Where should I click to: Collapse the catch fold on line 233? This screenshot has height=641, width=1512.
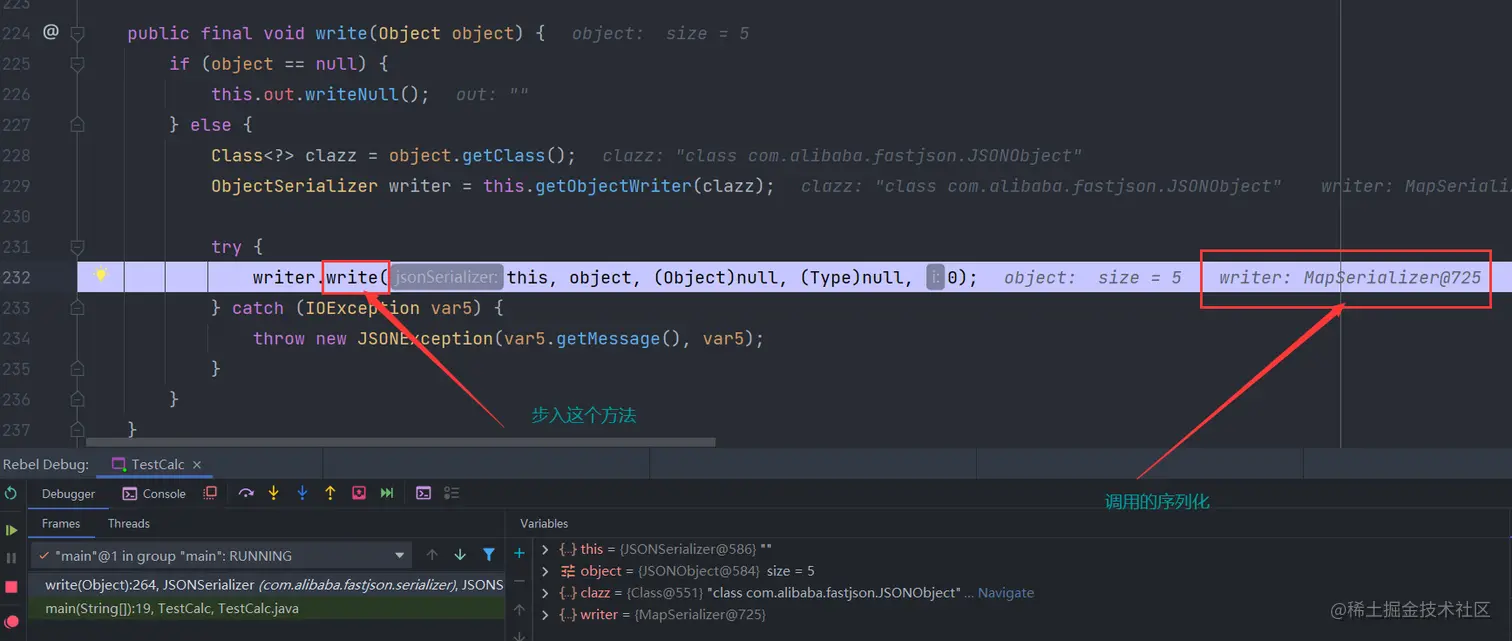pyautogui.click(x=77, y=308)
